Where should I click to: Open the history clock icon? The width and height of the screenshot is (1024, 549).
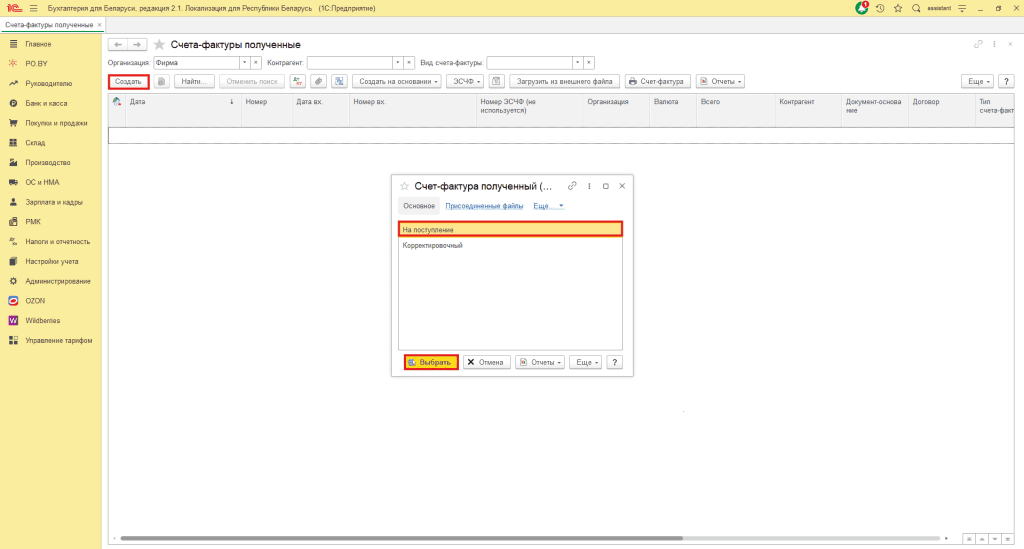pos(880,8)
